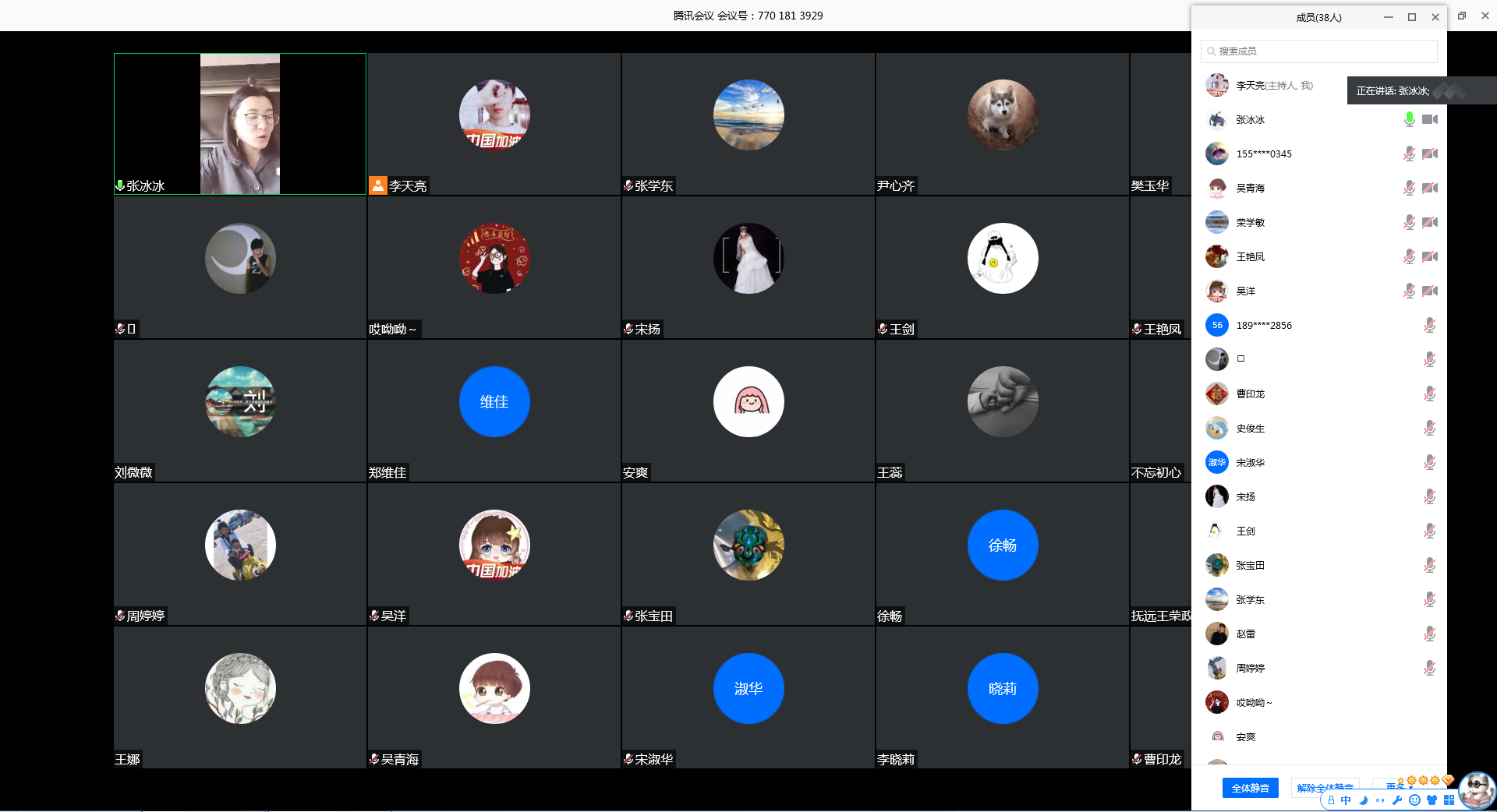Click 荣学敏's muted microphone in members list
Image resolution: width=1497 pixels, height=812 pixels.
pyautogui.click(x=1409, y=222)
